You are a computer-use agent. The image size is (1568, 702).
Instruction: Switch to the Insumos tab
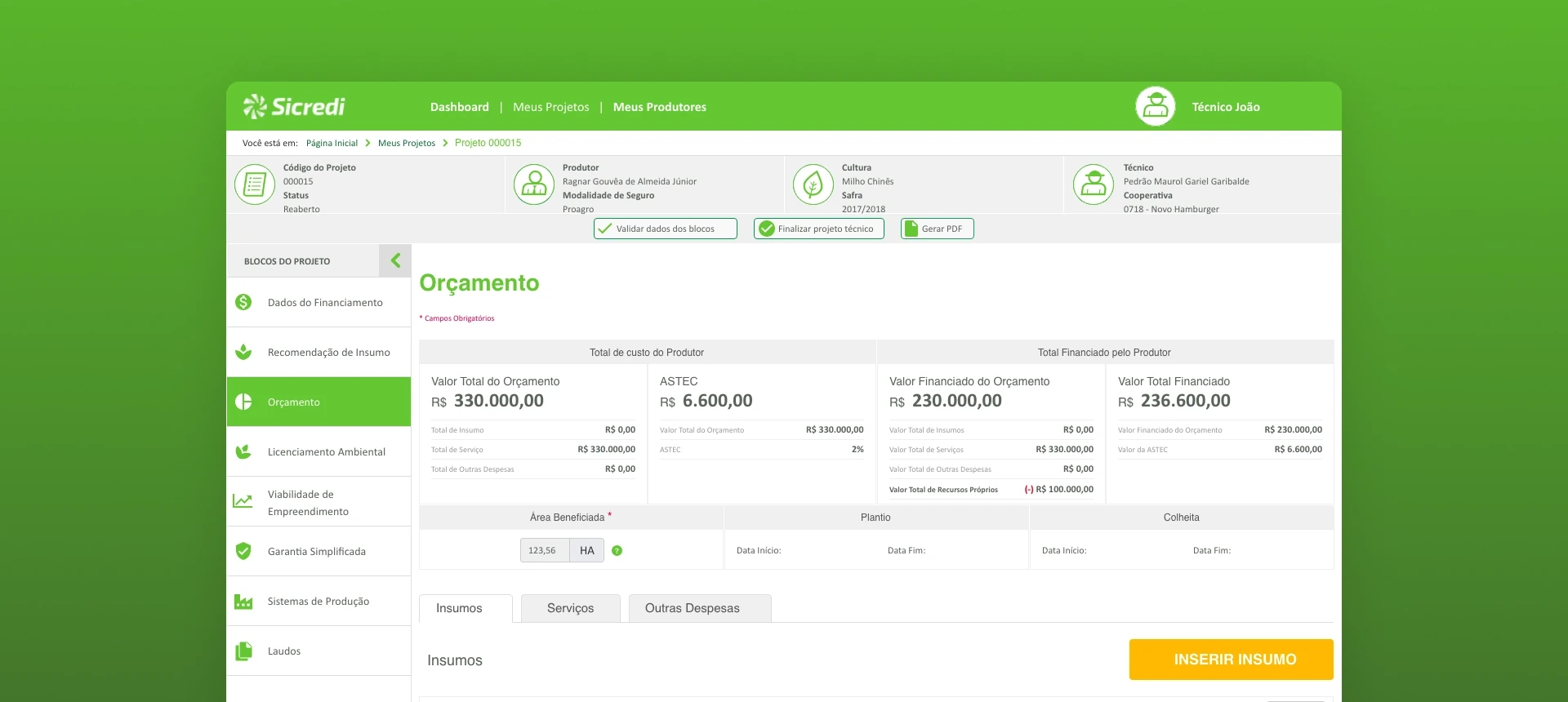point(465,608)
